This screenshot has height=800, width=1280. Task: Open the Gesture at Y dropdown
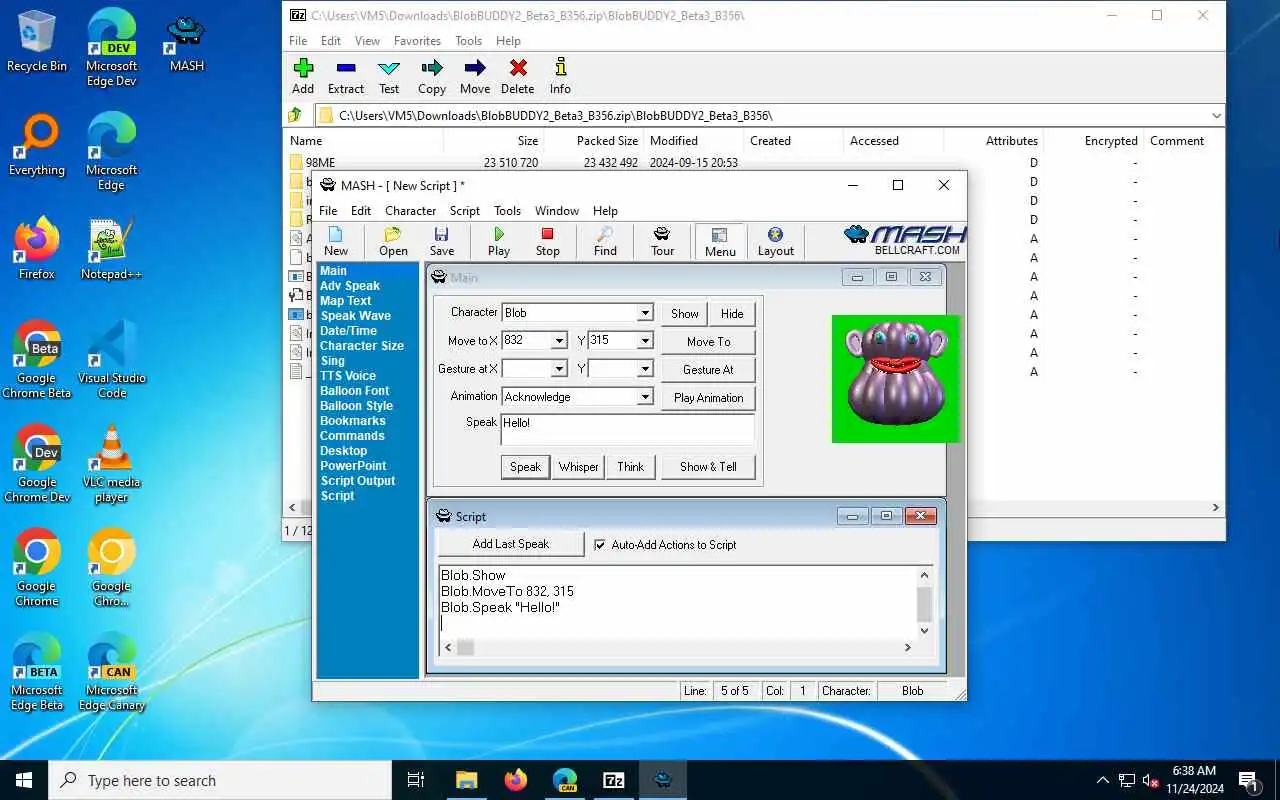[645, 369]
